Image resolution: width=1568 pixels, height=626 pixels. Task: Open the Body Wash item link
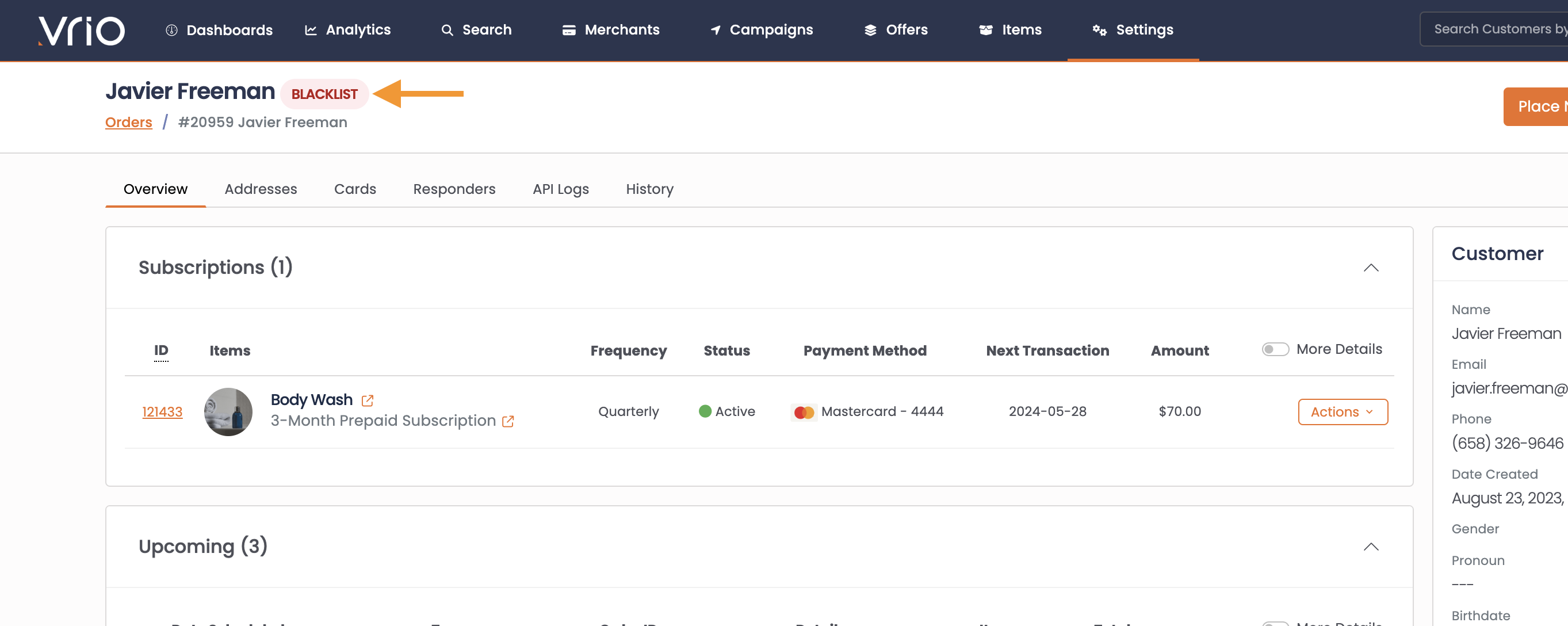pos(311,400)
